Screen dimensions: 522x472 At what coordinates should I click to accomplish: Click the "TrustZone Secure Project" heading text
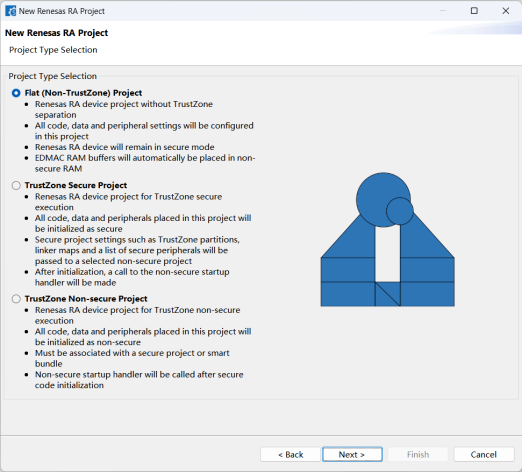tap(76, 185)
